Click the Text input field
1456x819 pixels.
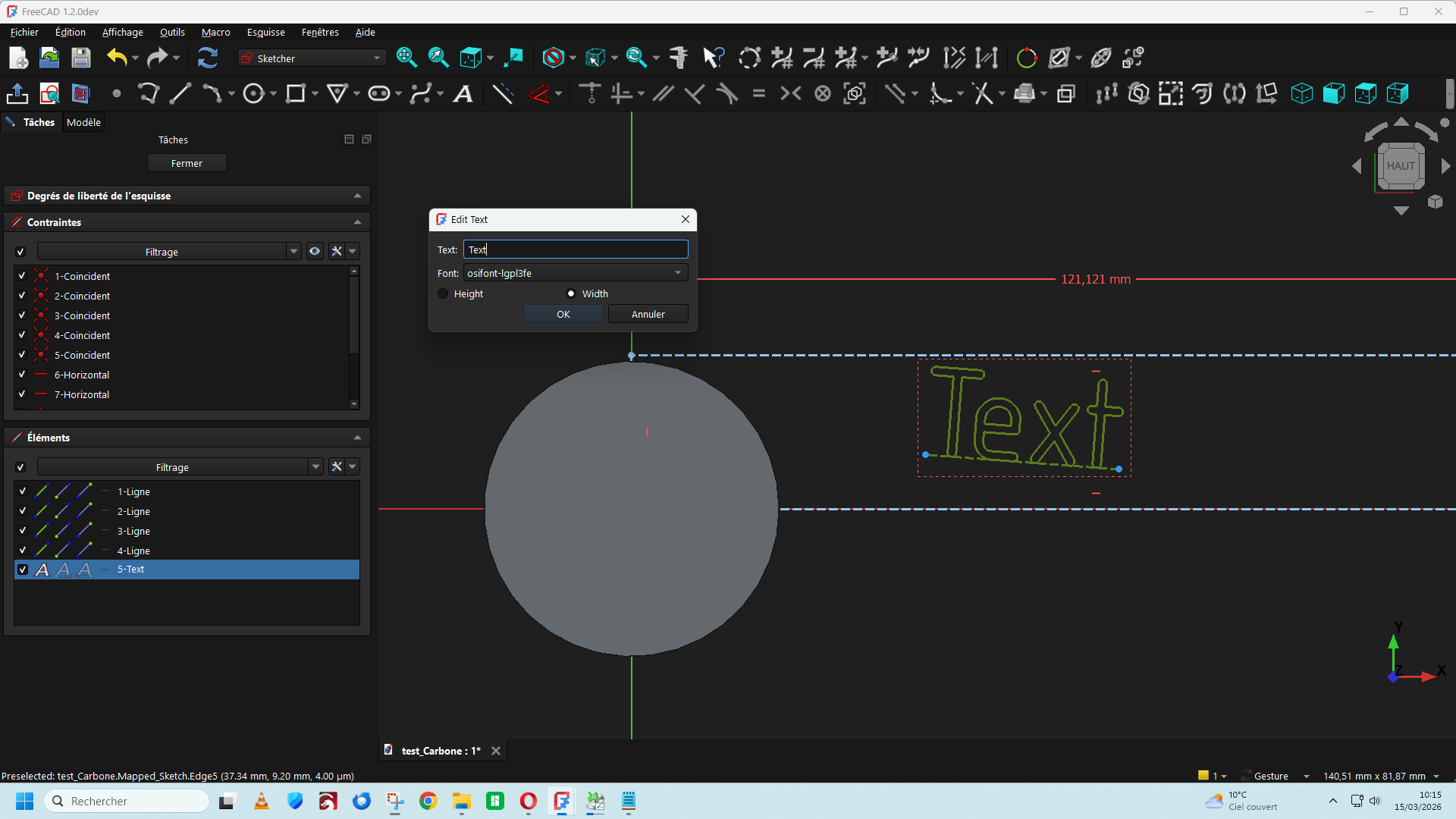click(x=575, y=249)
